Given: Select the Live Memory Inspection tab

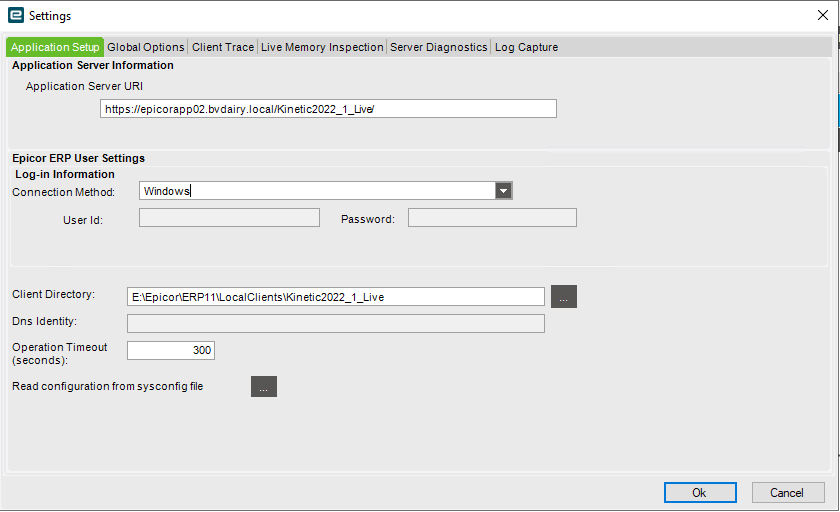Looking at the screenshot, I should (322, 47).
